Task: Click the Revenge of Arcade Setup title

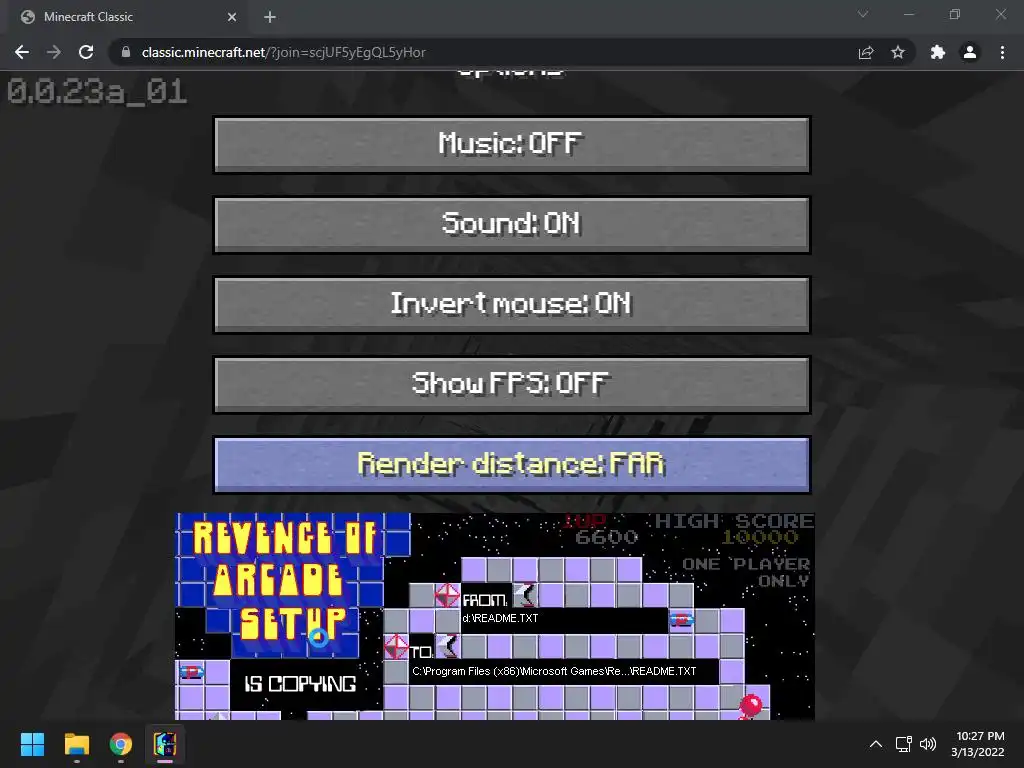Action: (x=285, y=580)
